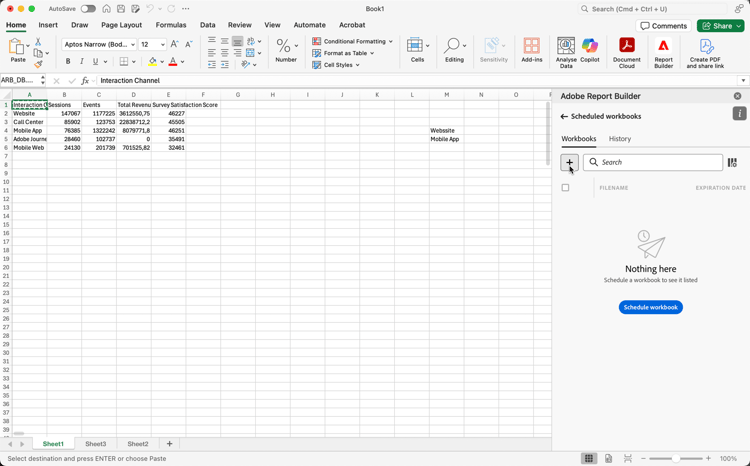Click the Home icon in title bar

(107, 9)
